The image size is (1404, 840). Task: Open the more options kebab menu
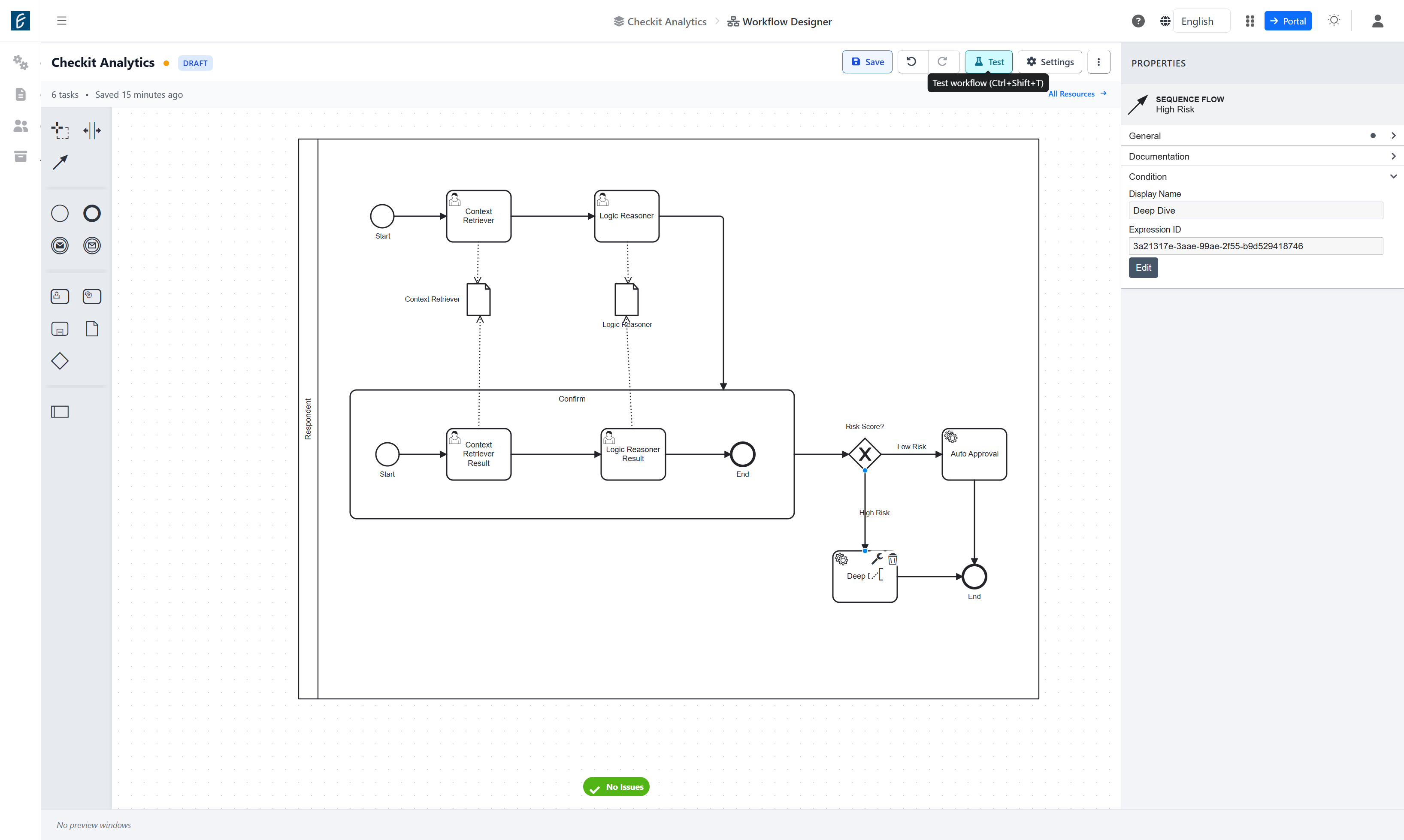coord(1099,62)
